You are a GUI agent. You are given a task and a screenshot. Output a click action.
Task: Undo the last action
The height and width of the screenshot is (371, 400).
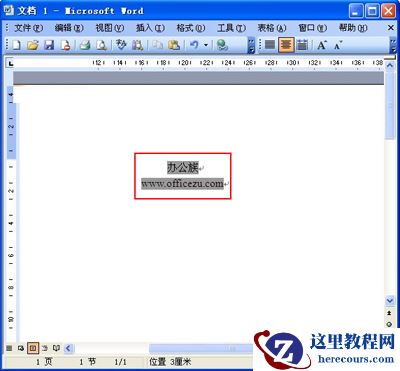click(194, 45)
